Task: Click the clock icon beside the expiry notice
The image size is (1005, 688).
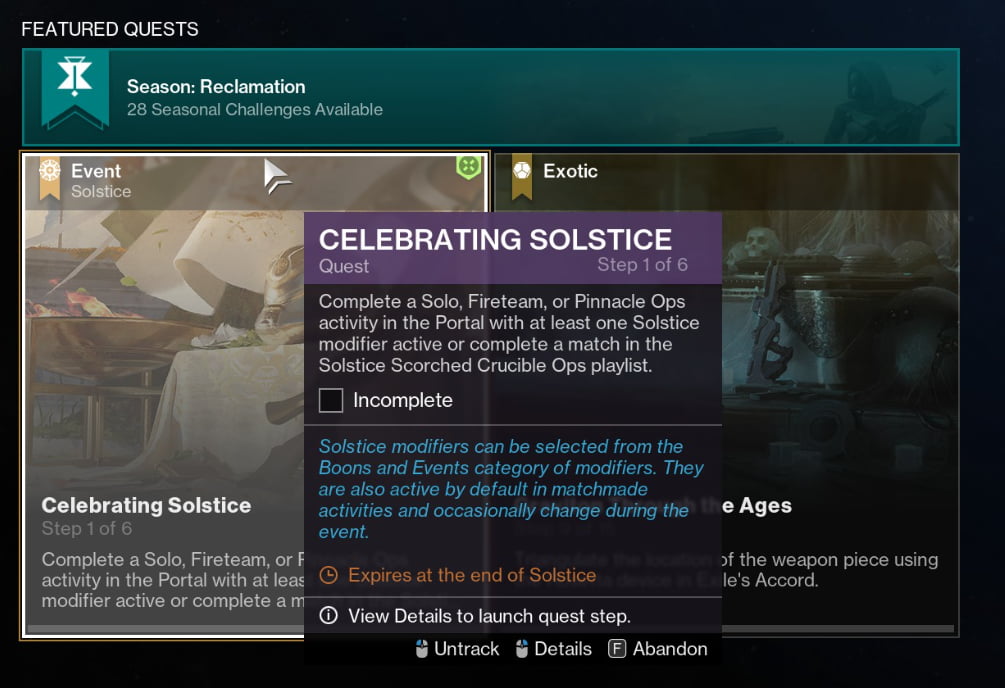Action: point(328,575)
